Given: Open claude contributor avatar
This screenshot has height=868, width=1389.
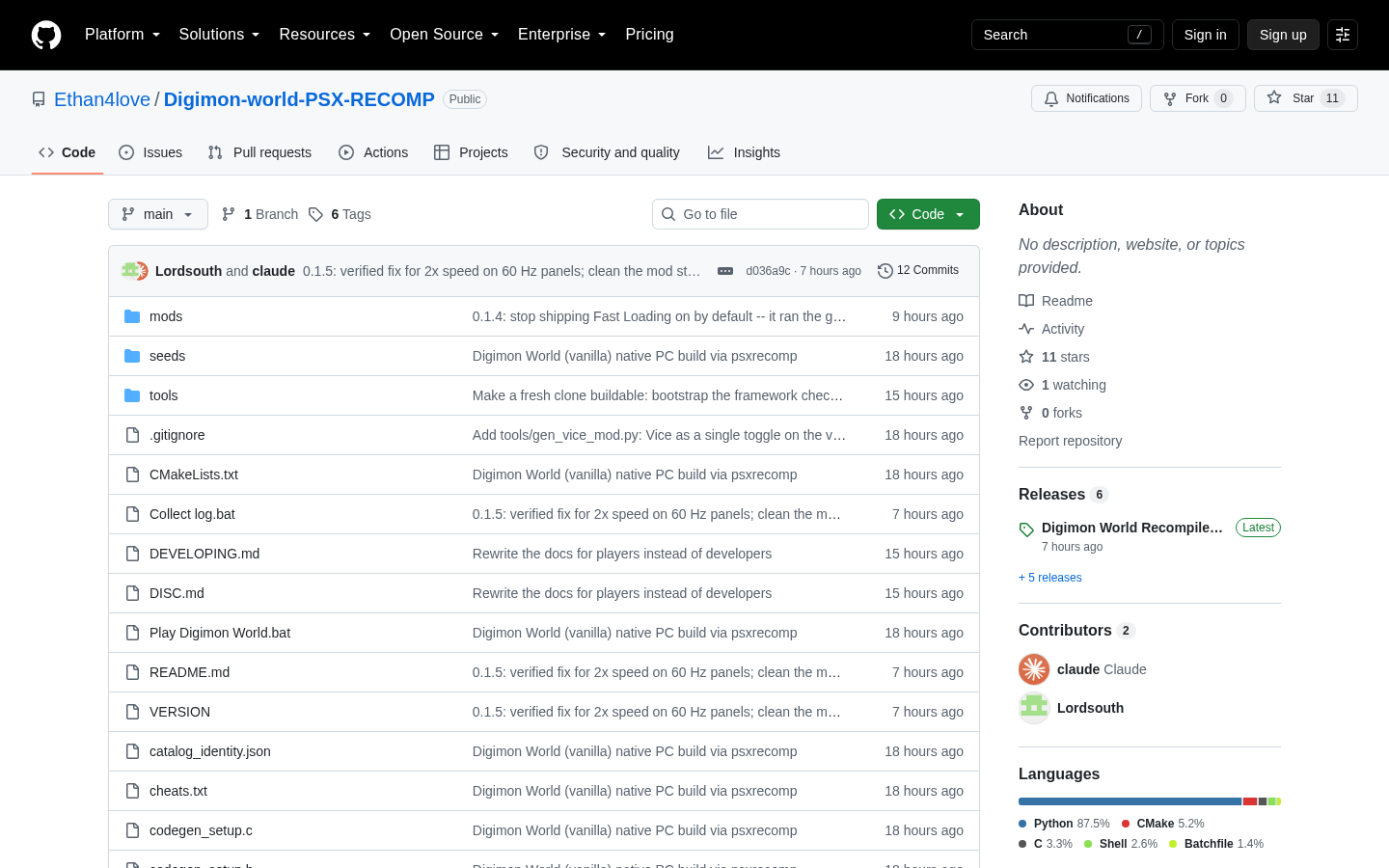Looking at the screenshot, I should 1034,669.
